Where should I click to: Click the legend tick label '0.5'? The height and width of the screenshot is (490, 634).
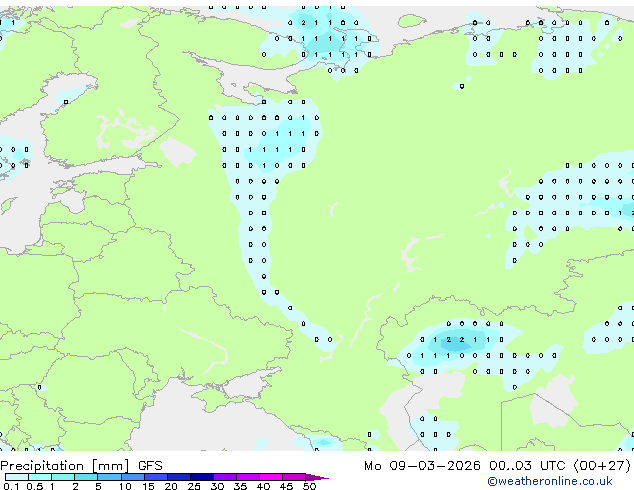(x=35, y=486)
